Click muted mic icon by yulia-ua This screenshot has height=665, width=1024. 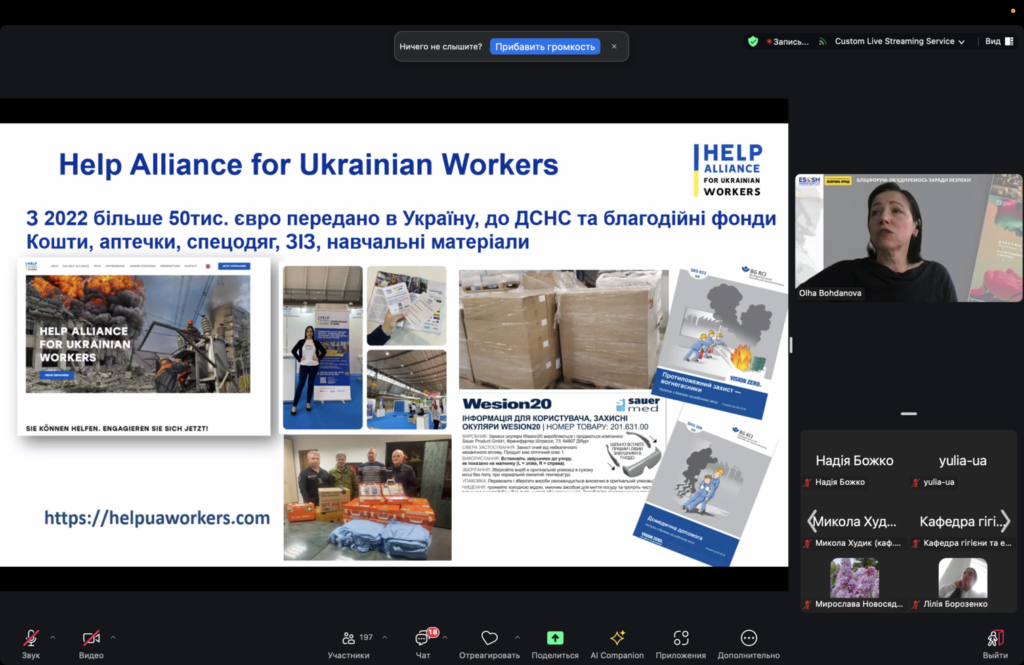tap(916, 483)
